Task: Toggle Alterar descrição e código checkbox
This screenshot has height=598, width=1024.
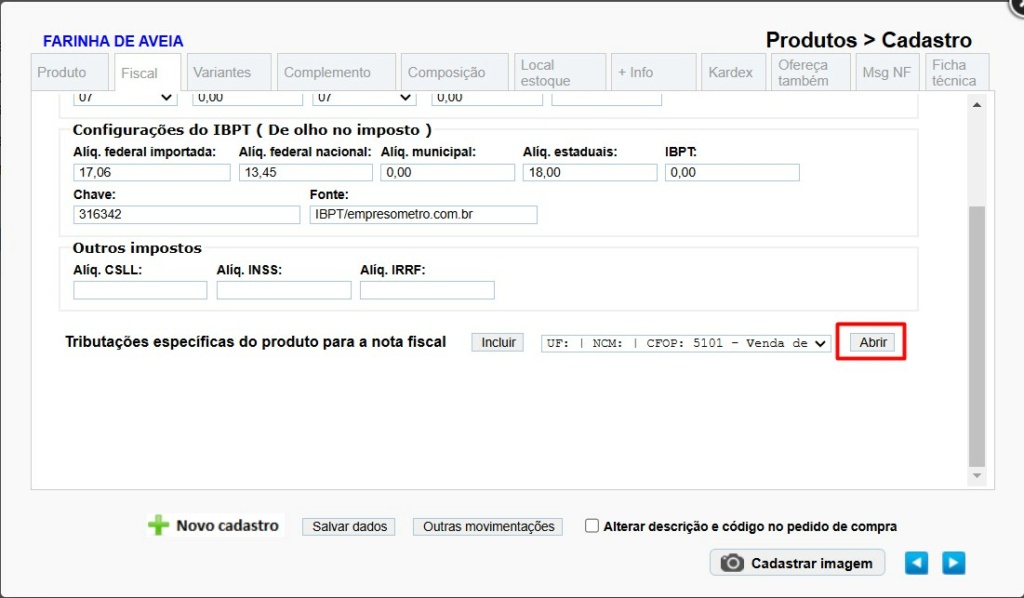Action: pyautogui.click(x=592, y=526)
